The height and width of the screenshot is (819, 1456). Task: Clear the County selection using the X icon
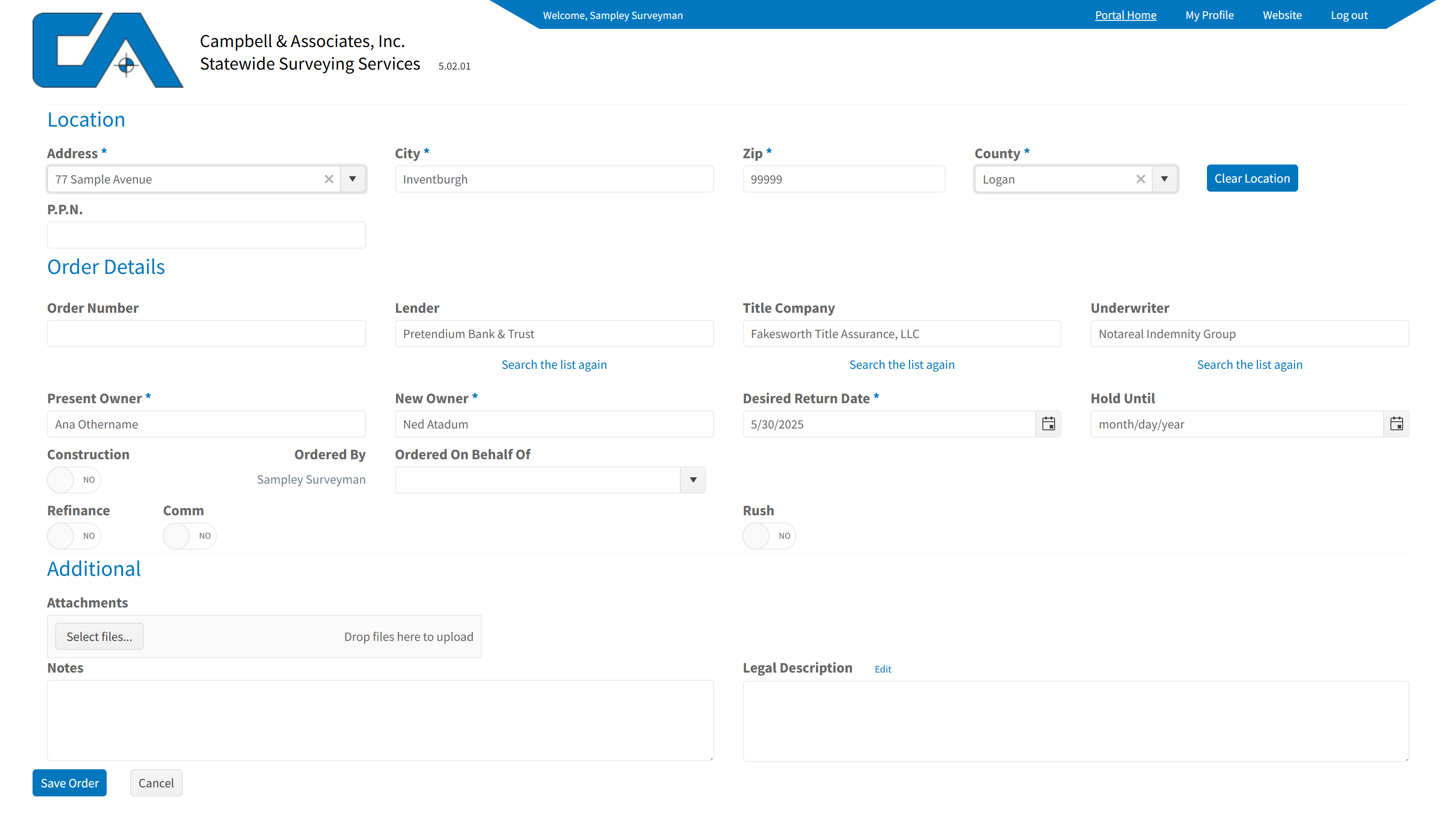pyautogui.click(x=1140, y=179)
